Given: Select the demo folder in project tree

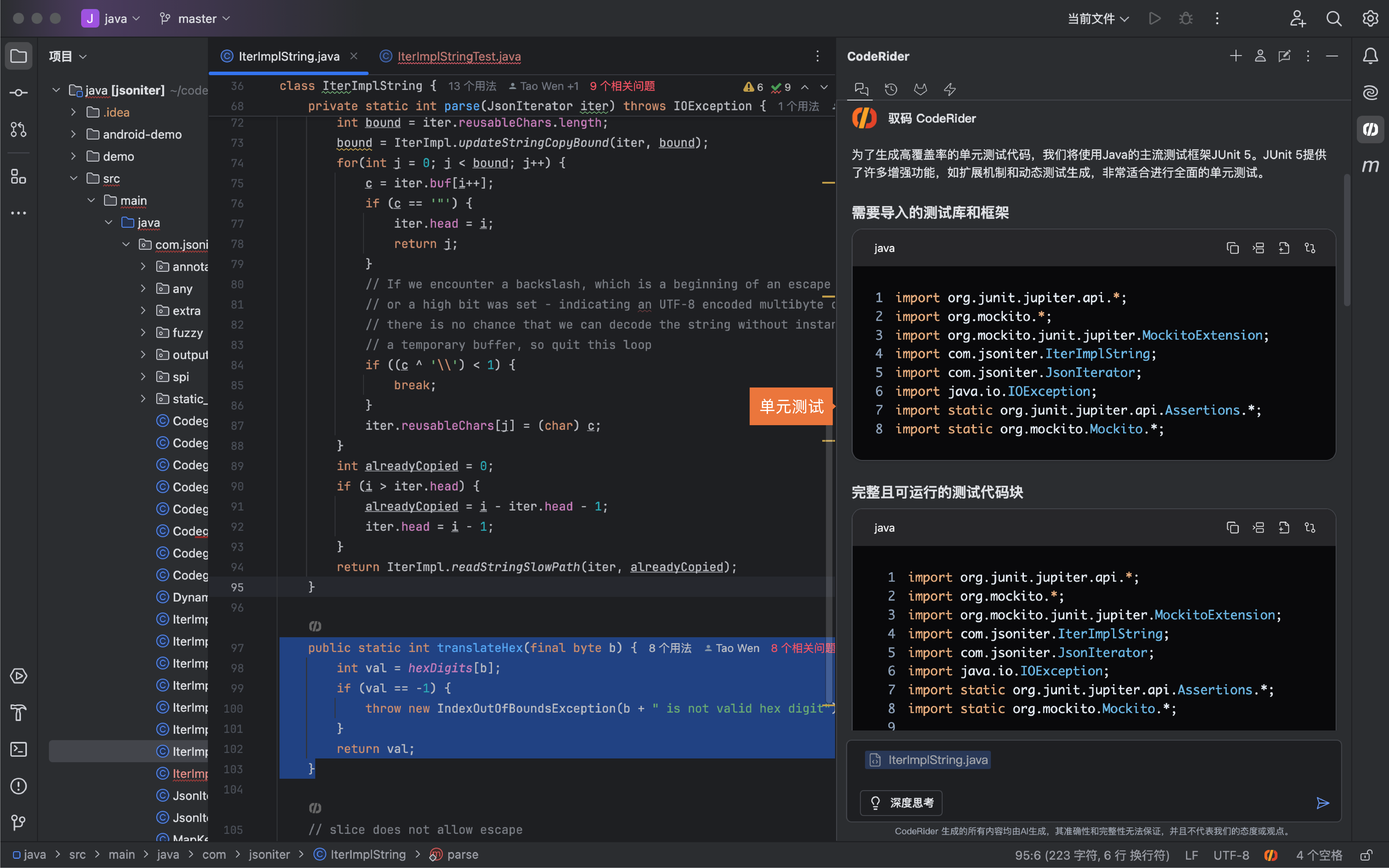Looking at the screenshot, I should click(x=118, y=157).
